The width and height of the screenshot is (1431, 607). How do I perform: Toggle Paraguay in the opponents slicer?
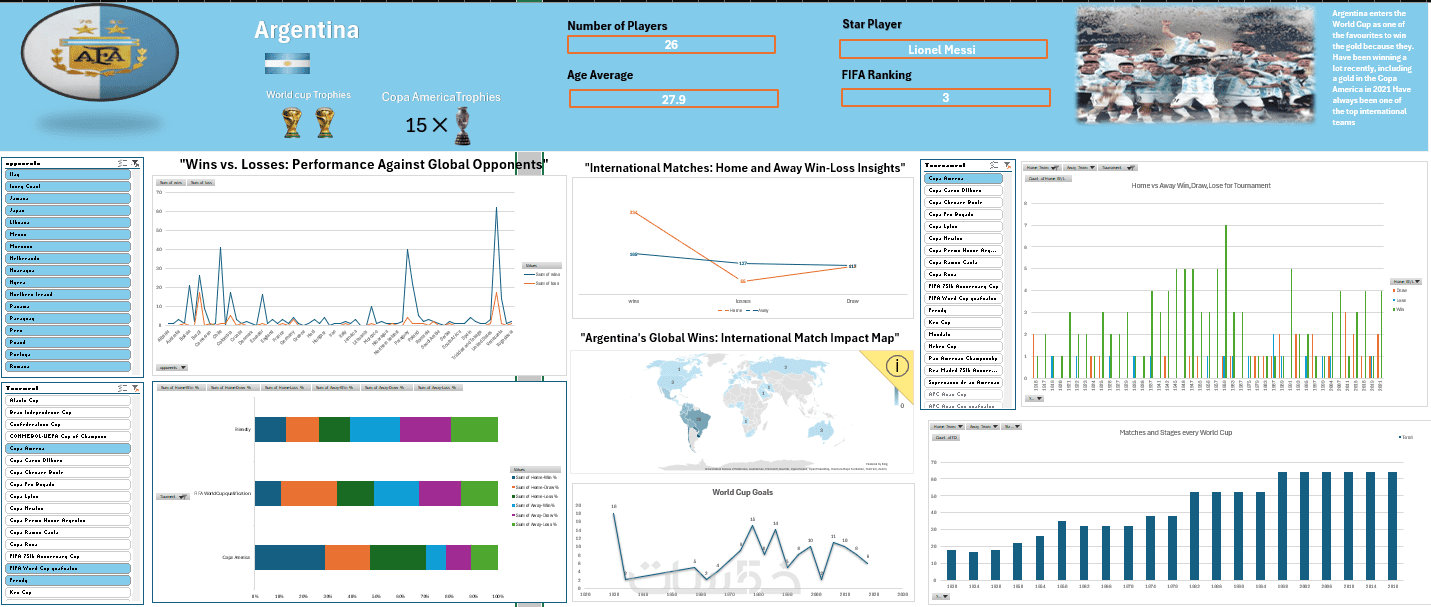point(68,318)
